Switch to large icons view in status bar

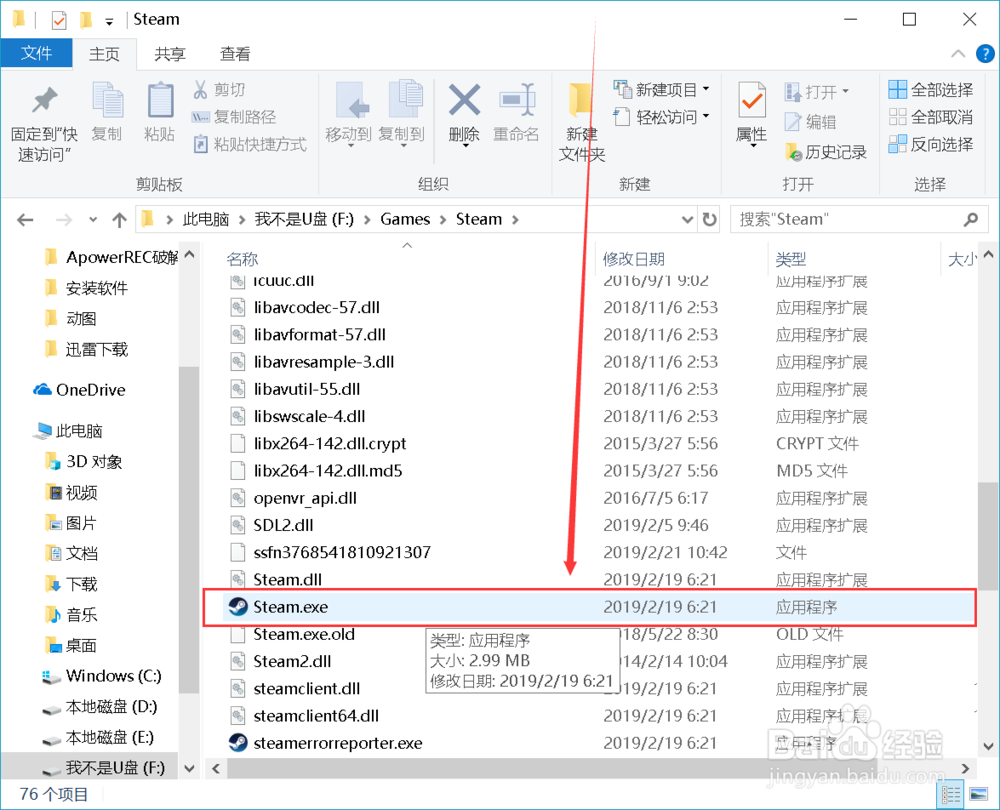coord(978,794)
